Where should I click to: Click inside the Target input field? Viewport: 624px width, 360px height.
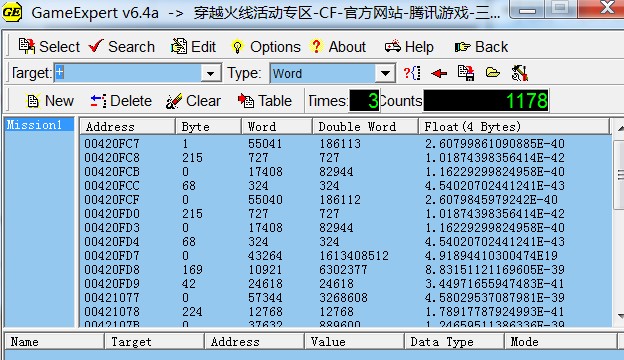pos(127,73)
